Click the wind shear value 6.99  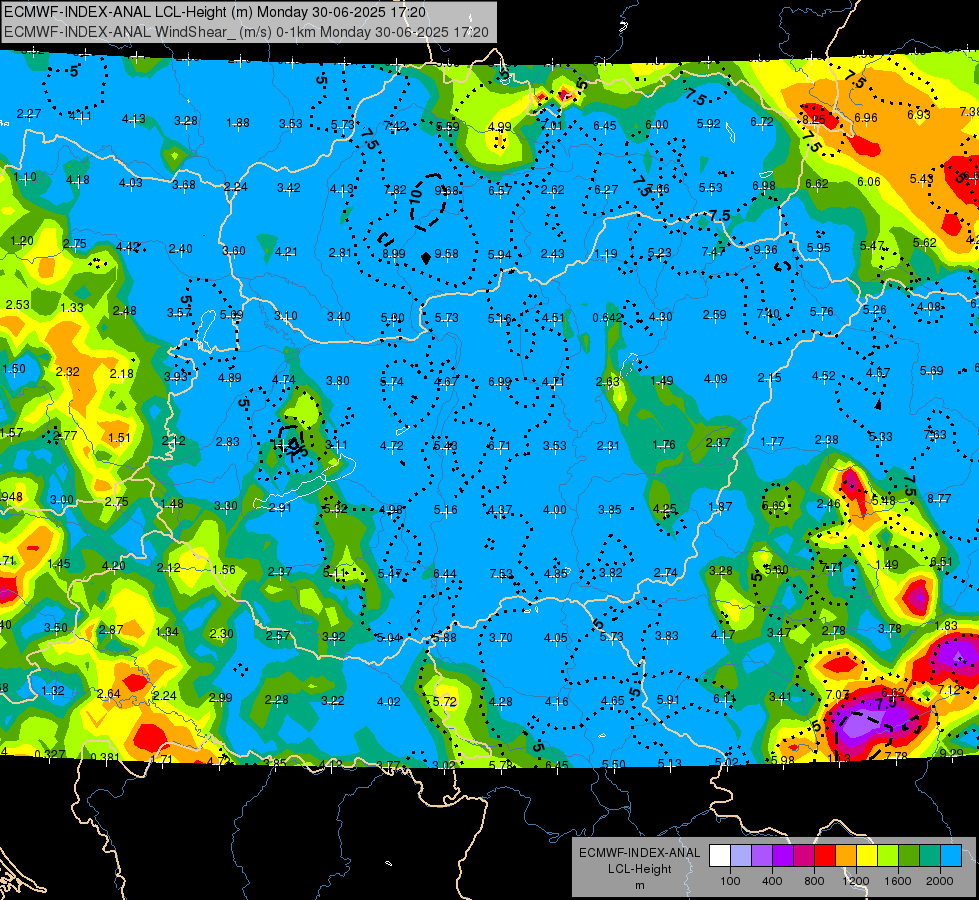coord(499,381)
